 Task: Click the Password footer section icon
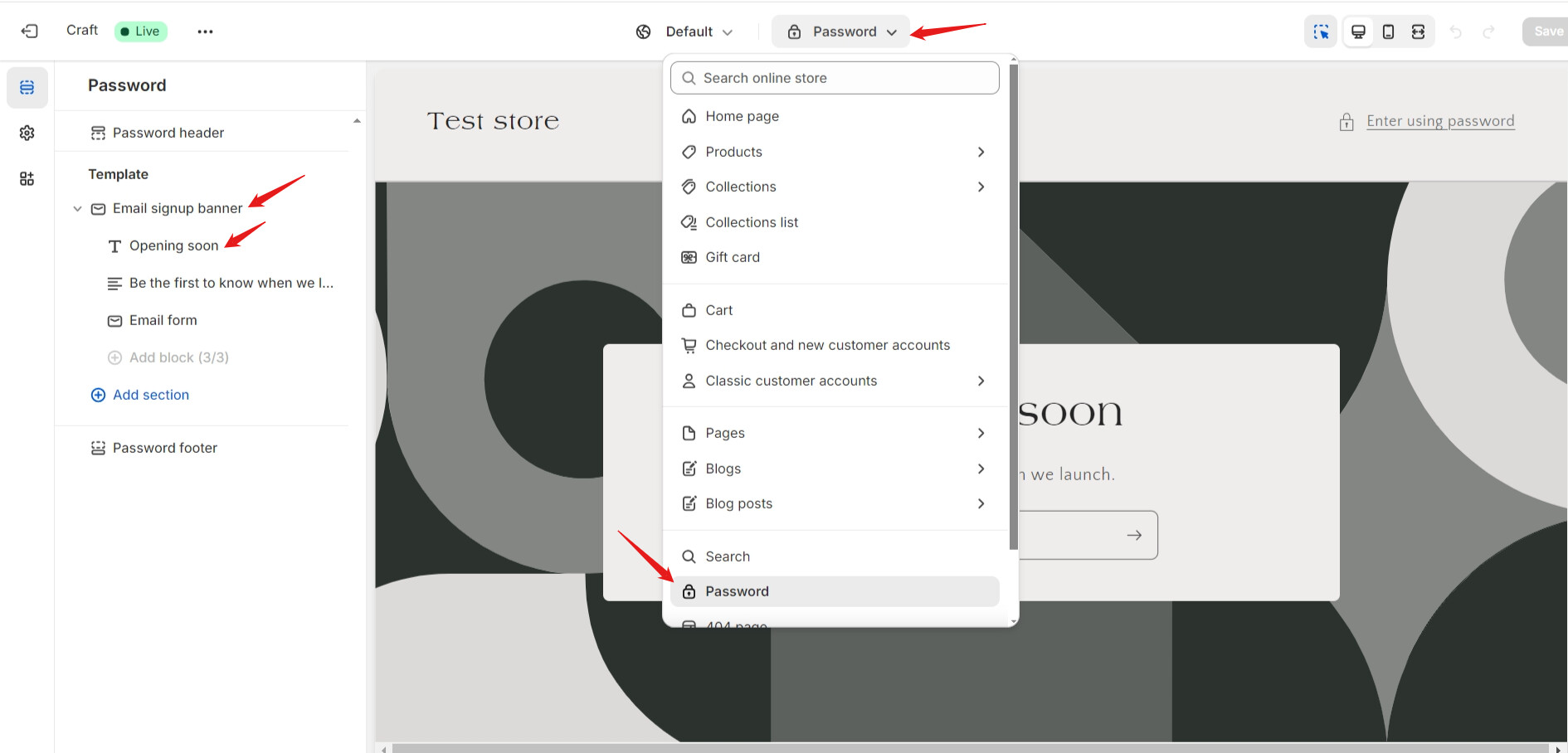coord(98,448)
